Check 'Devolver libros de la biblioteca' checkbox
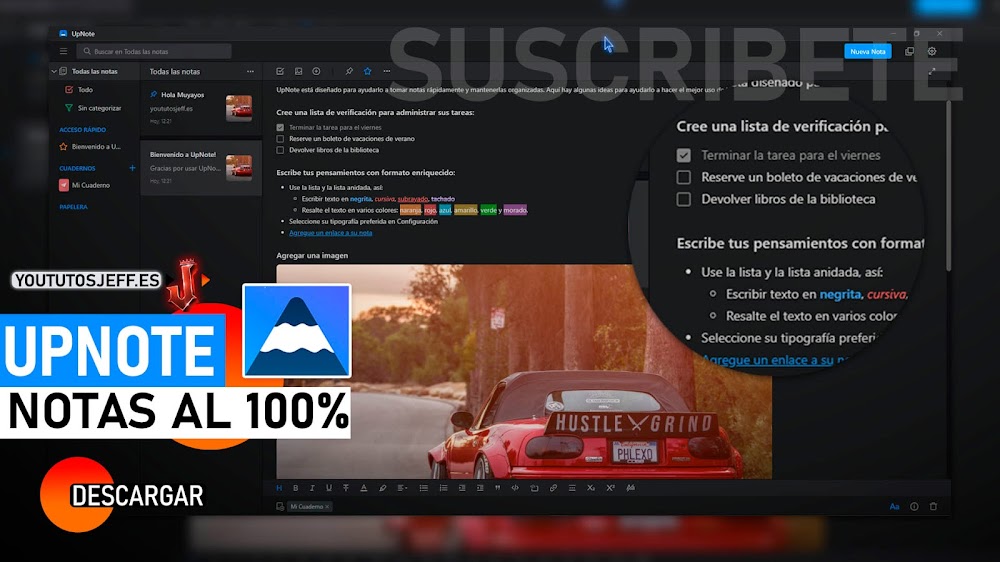This screenshot has width=1000, height=562. click(x=280, y=150)
